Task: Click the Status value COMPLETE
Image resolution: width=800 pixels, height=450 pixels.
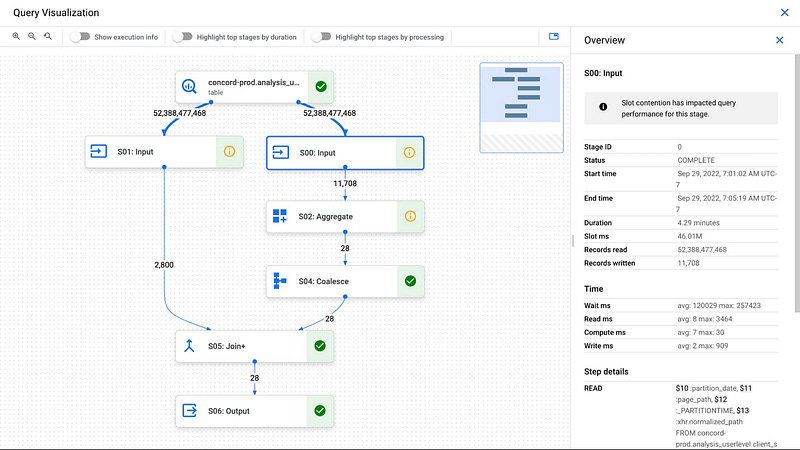Action: [x=696, y=160]
